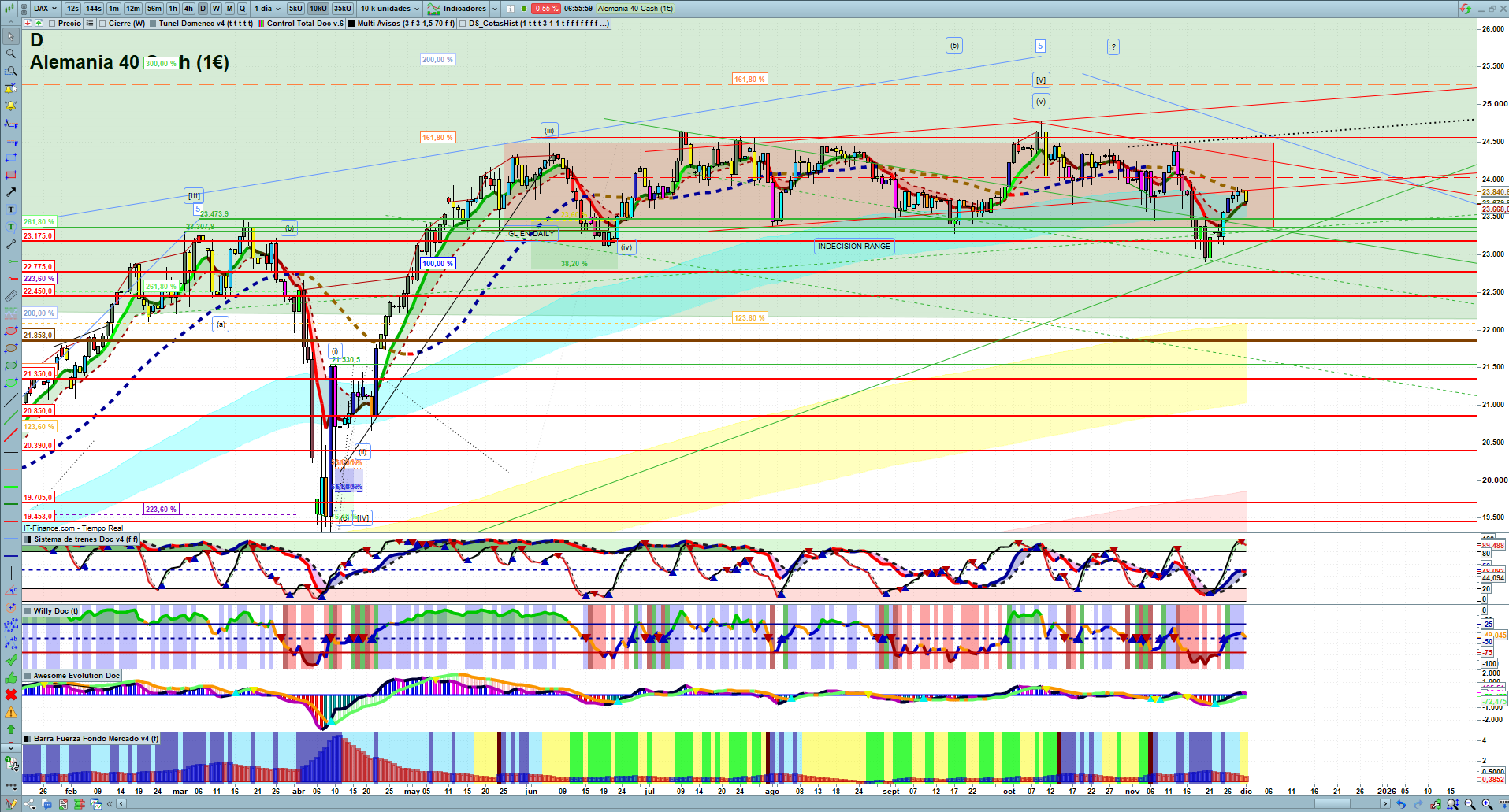Select the D daily timeframe

(203, 9)
